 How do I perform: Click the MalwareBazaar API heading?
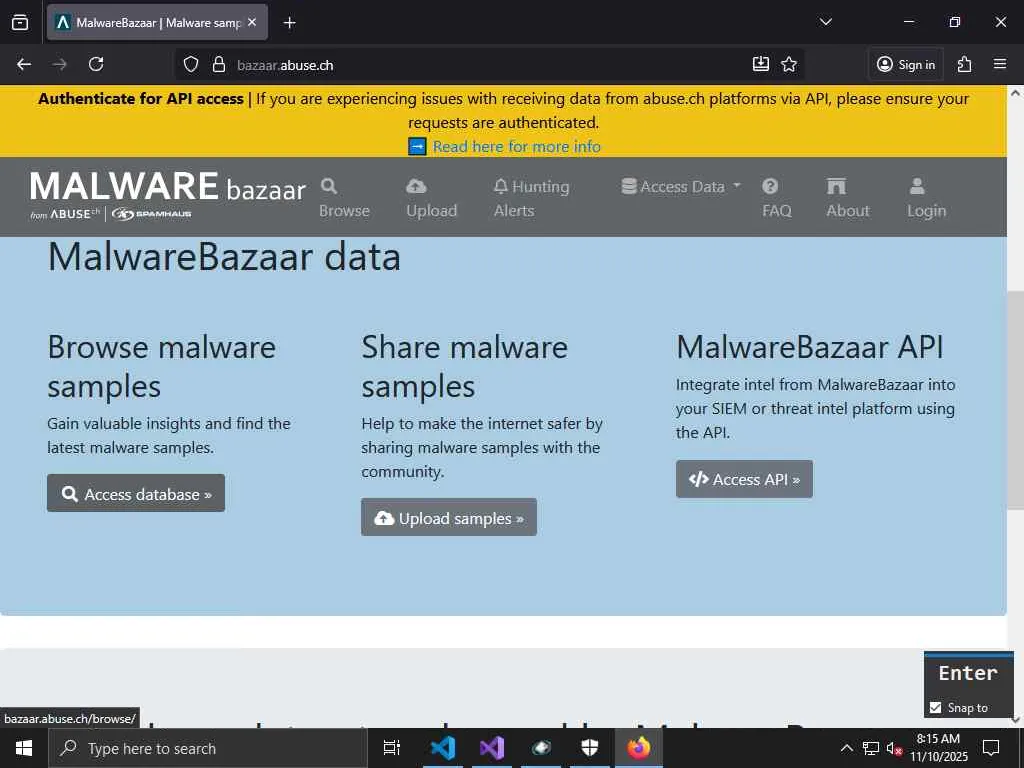(x=810, y=347)
